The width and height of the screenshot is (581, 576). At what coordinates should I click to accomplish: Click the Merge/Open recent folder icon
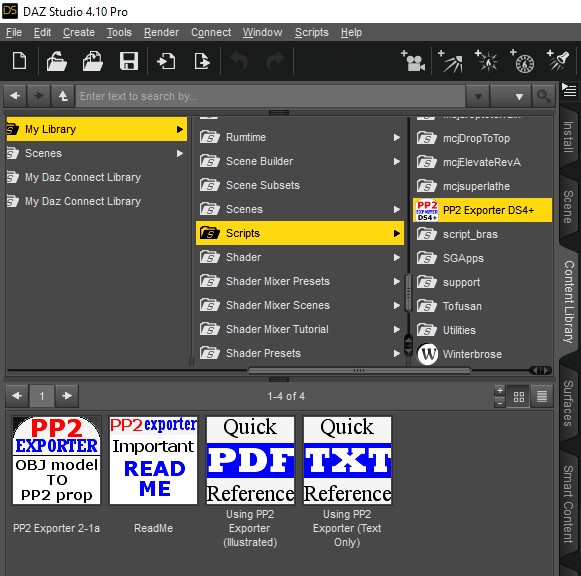93,61
